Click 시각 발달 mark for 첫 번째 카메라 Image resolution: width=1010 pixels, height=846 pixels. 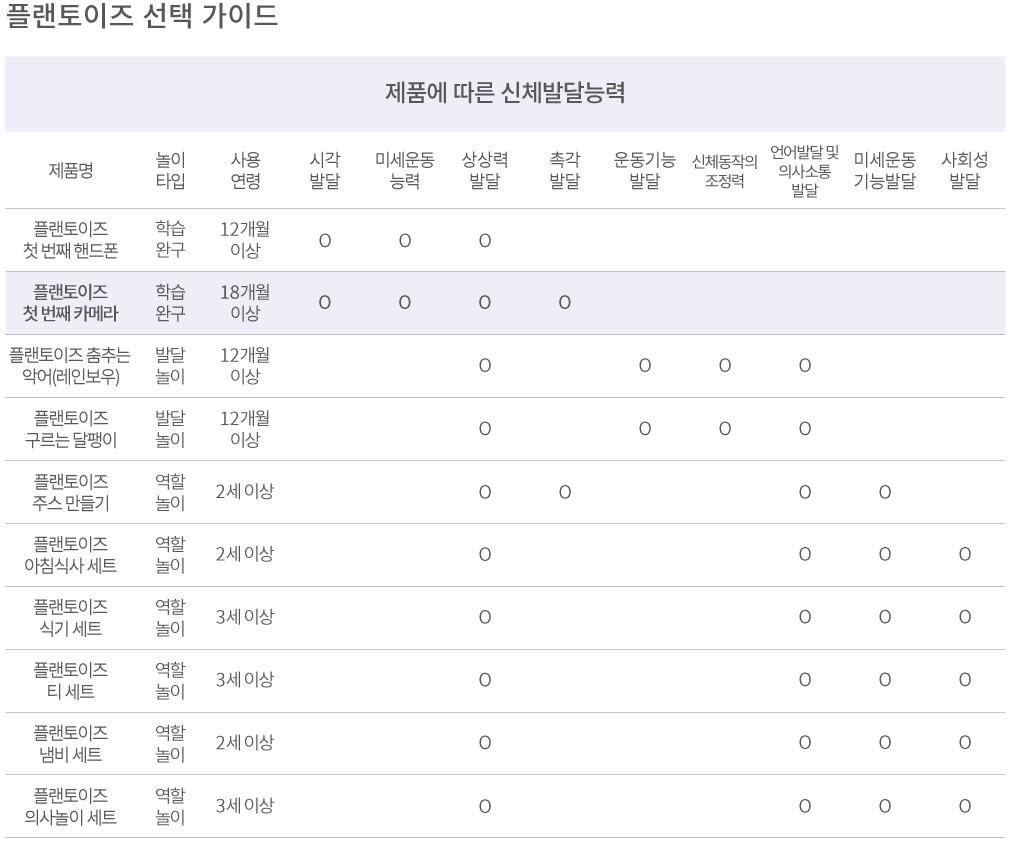pyautogui.click(x=325, y=302)
